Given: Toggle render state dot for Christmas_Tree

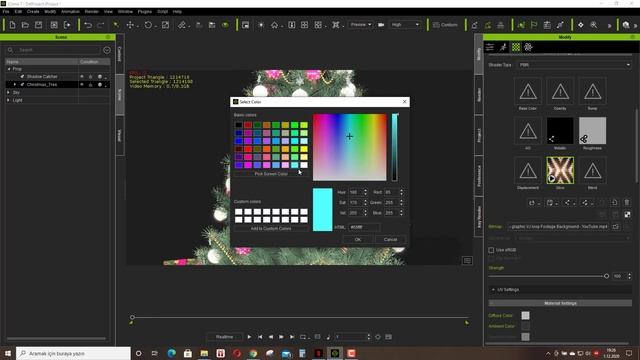Looking at the screenshot, I should (100, 84).
